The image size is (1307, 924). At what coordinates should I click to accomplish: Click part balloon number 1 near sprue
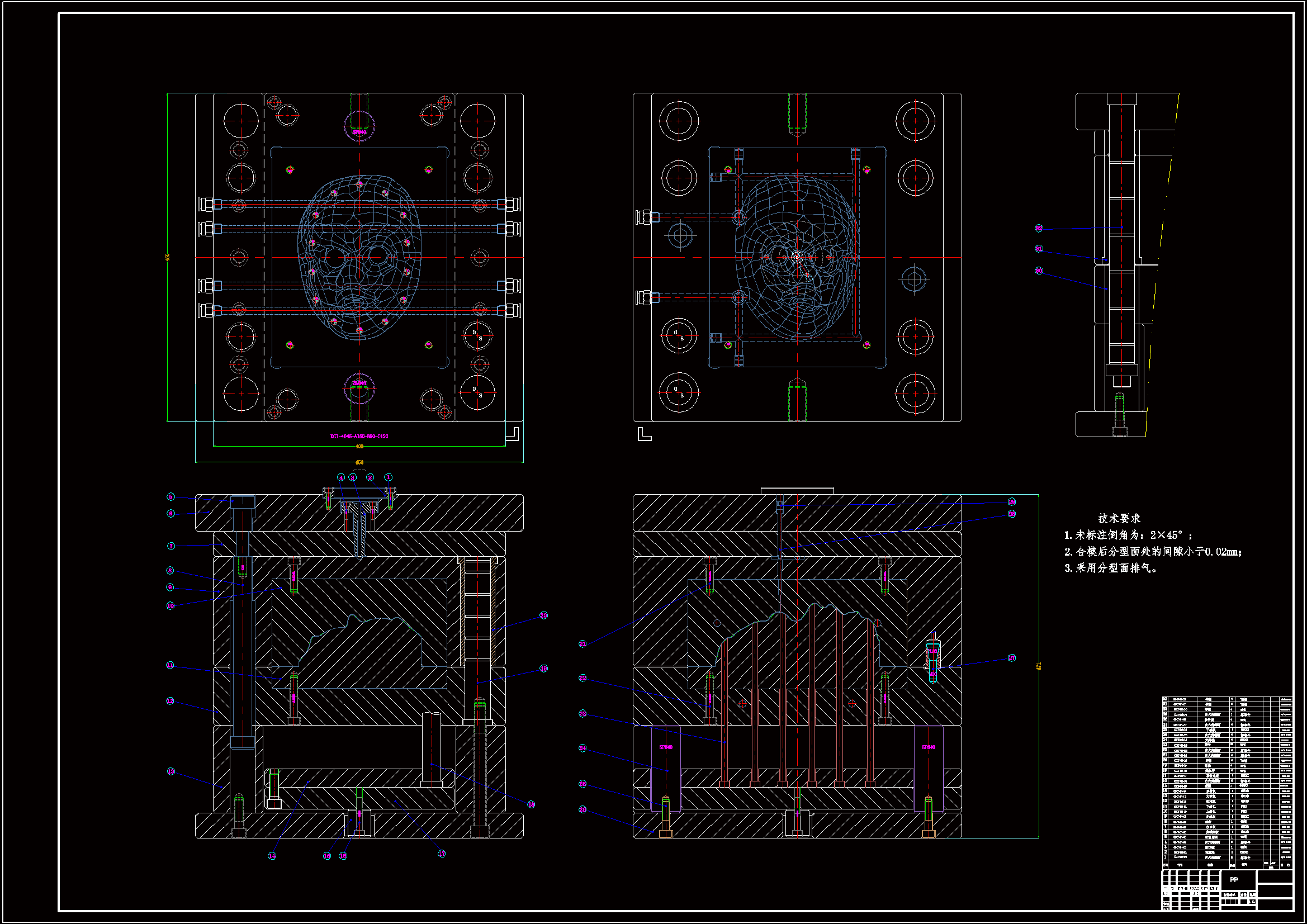click(x=388, y=477)
